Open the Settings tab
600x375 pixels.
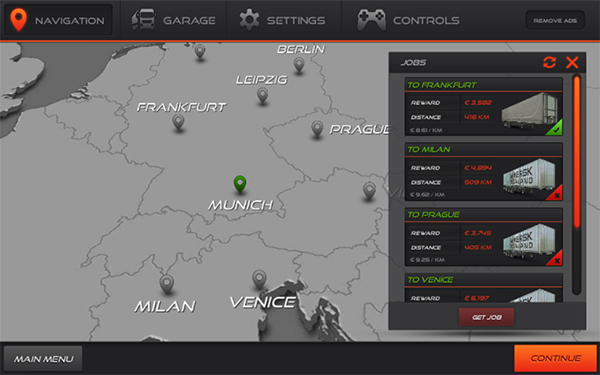click(x=283, y=20)
